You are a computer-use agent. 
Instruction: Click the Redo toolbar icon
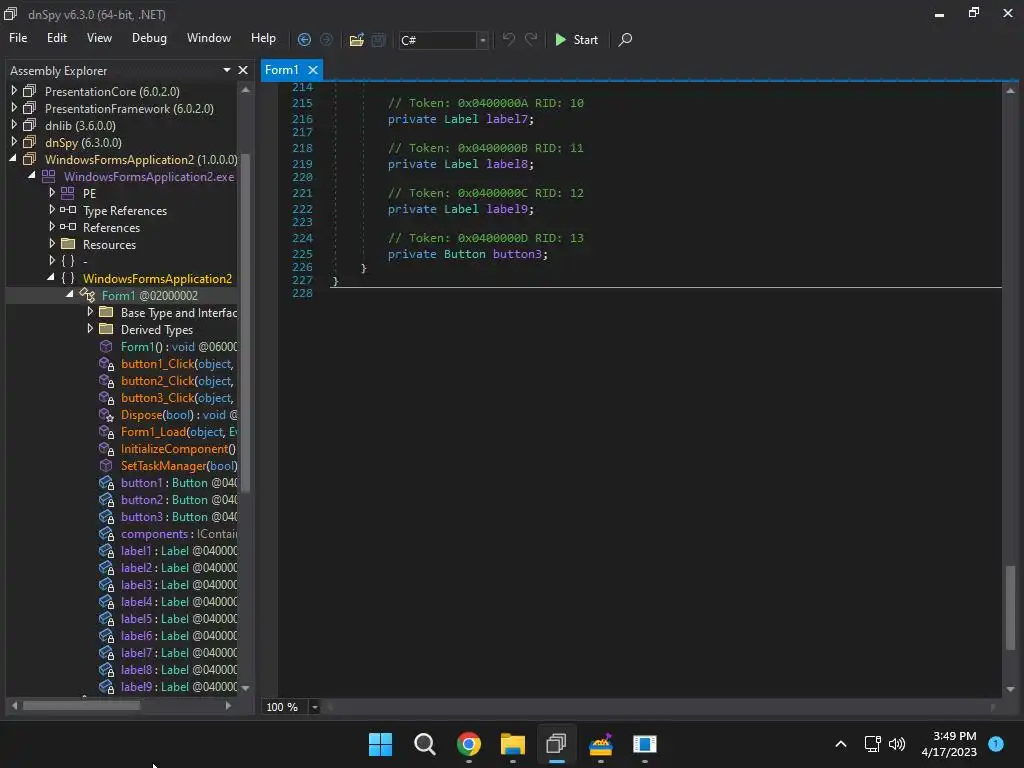point(532,39)
